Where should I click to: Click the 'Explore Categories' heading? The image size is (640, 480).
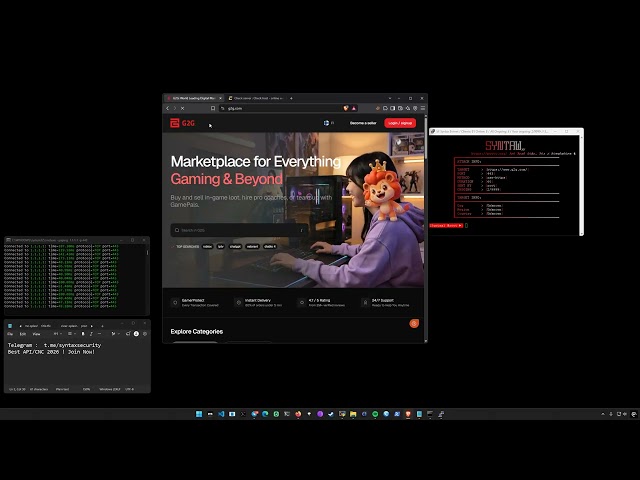coord(197,331)
